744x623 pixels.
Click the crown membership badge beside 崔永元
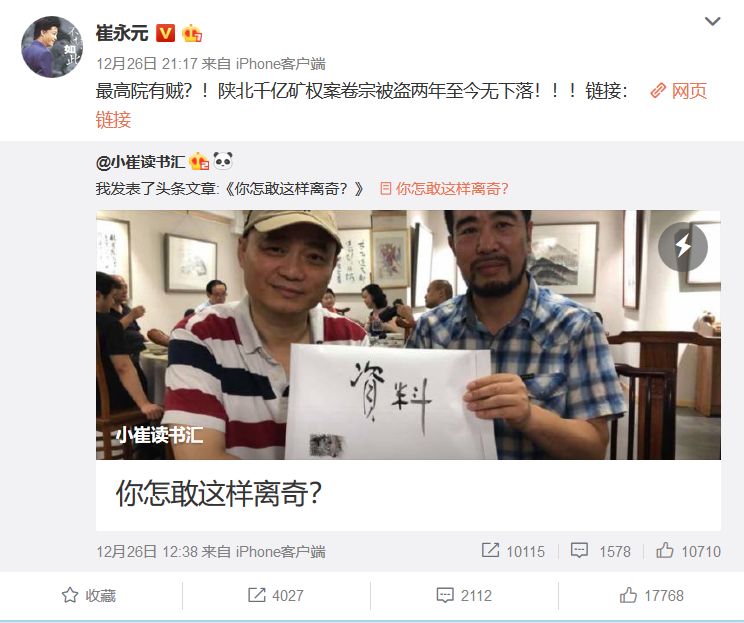click(x=192, y=33)
